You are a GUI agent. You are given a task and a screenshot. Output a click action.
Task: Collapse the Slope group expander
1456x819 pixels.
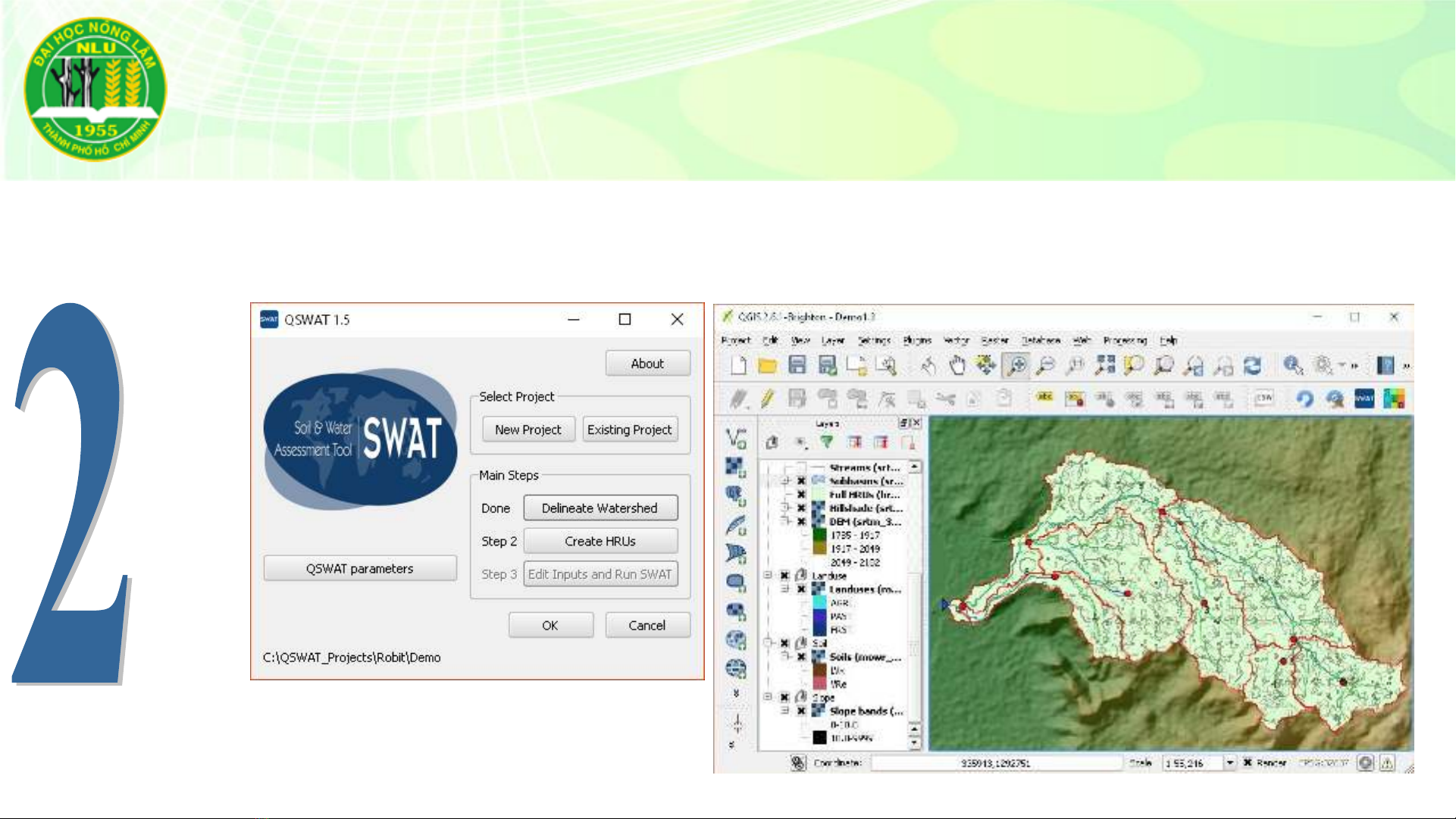click(768, 697)
